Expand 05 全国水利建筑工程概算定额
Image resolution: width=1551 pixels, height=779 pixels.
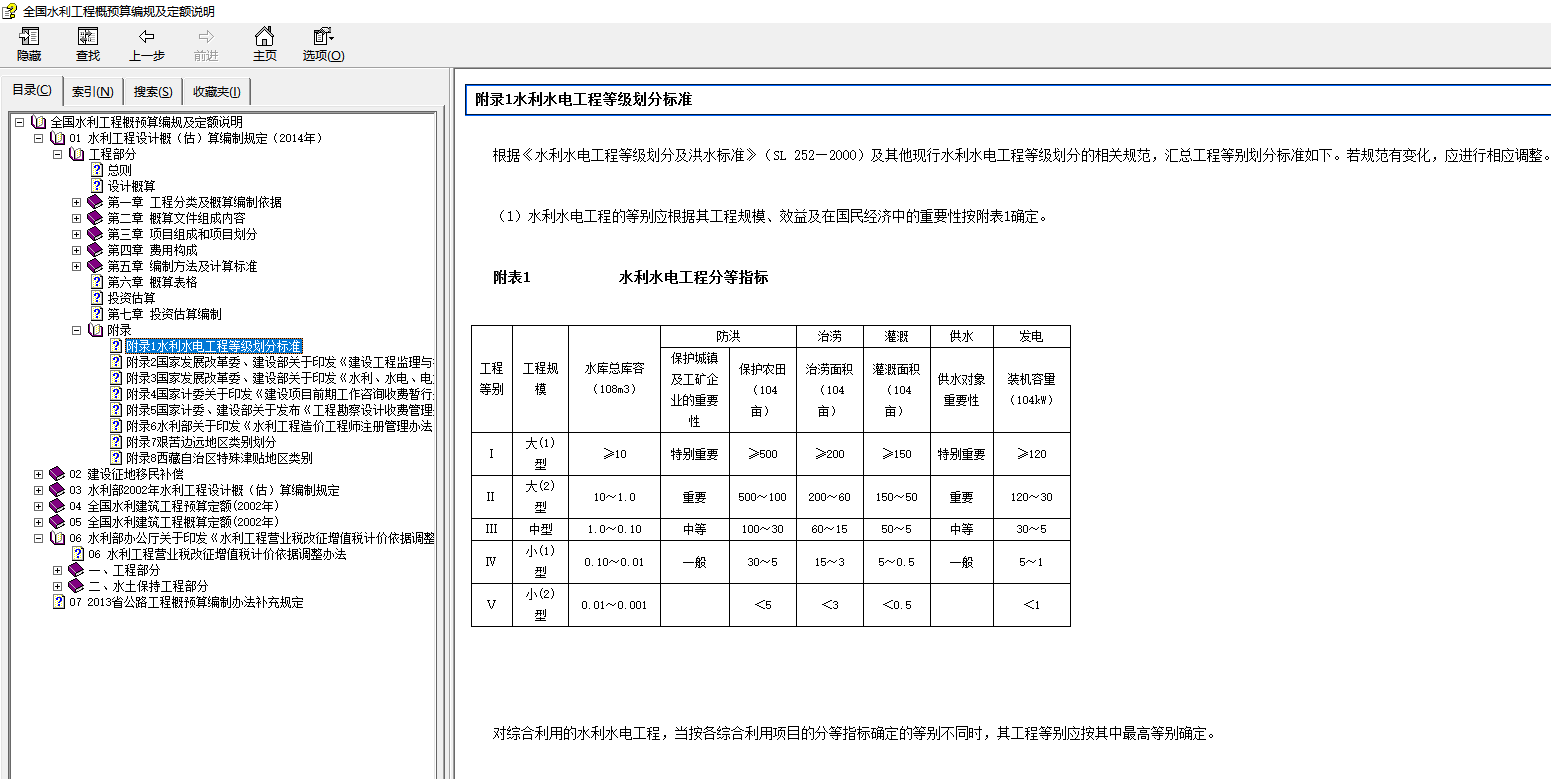(39, 522)
